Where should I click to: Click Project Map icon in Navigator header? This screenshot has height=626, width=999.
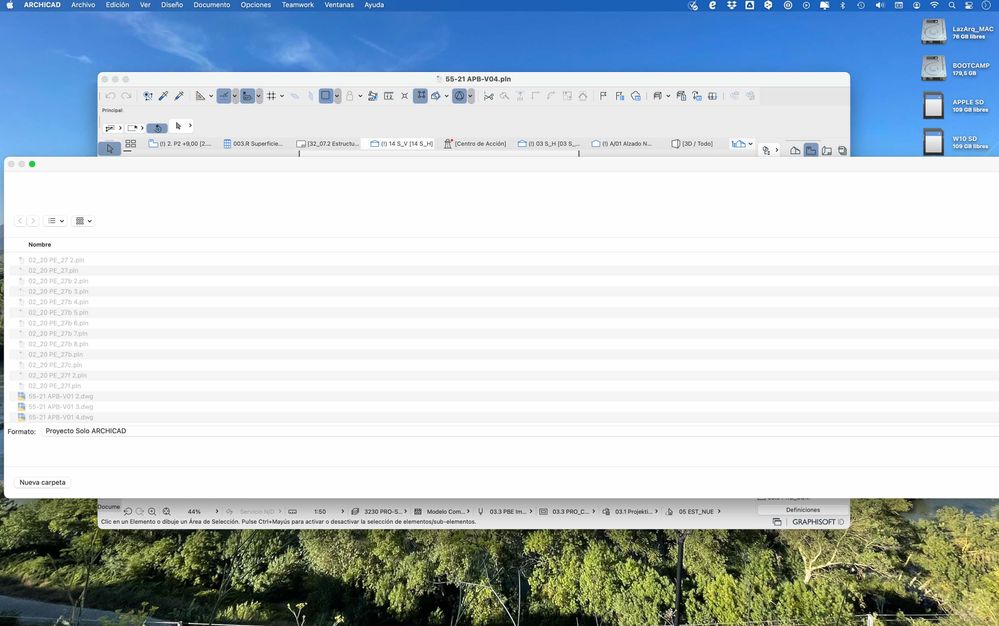(x=795, y=151)
